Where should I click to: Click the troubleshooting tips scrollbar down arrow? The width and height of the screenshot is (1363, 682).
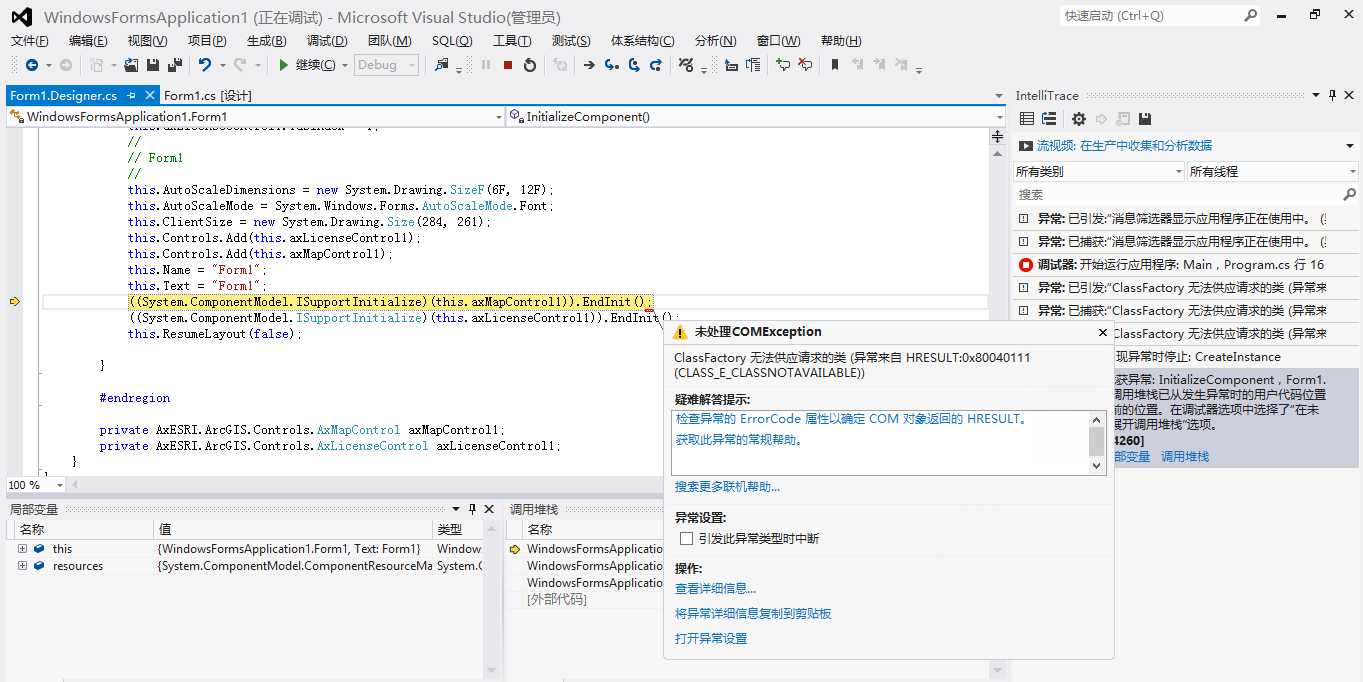coord(1097,465)
